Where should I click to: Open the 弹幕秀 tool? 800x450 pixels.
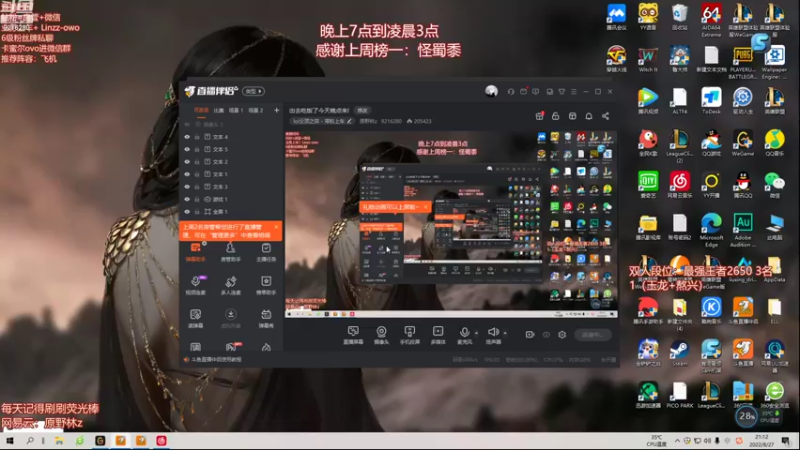click(x=266, y=318)
